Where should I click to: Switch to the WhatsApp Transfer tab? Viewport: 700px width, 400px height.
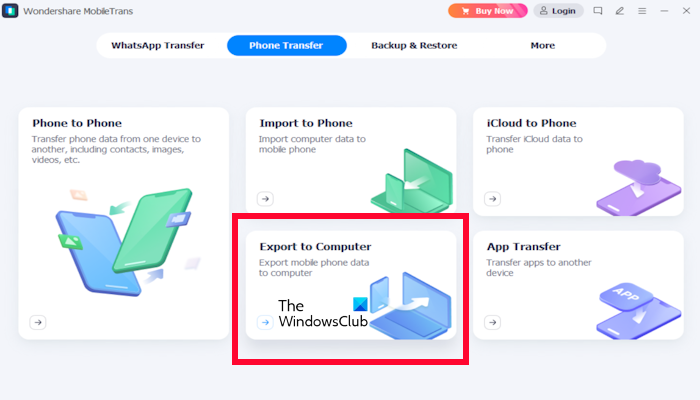coord(158,46)
